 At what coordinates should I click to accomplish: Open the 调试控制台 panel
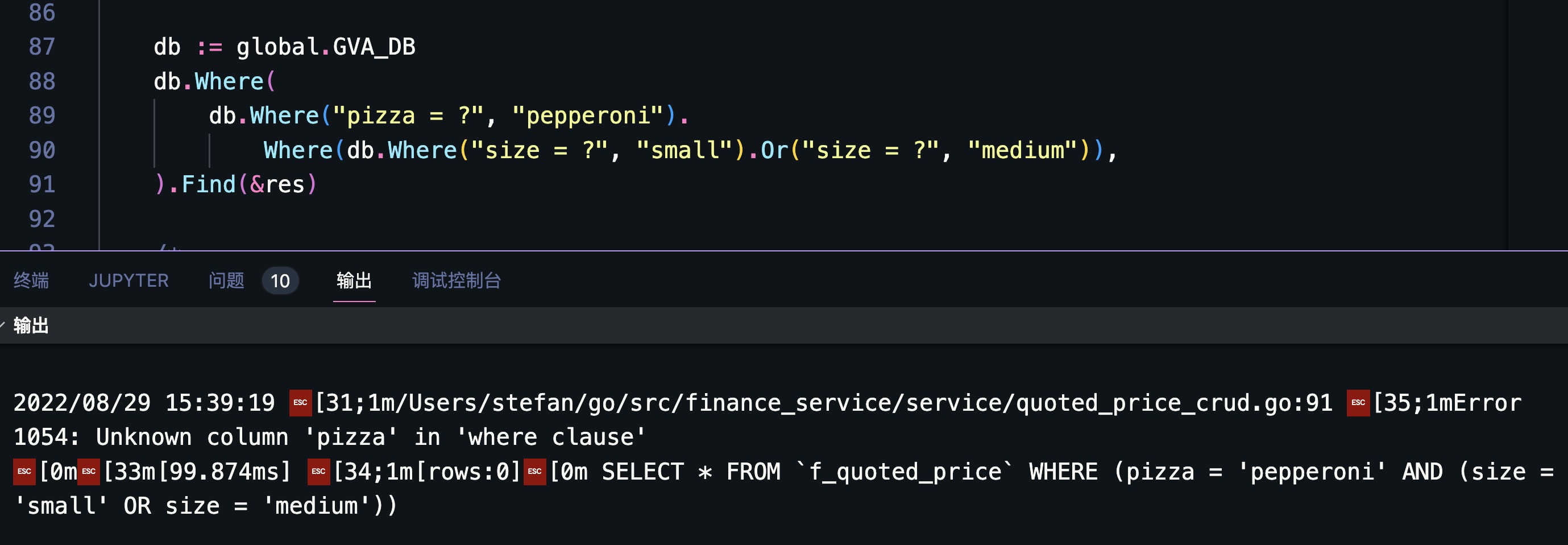tap(457, 280)
